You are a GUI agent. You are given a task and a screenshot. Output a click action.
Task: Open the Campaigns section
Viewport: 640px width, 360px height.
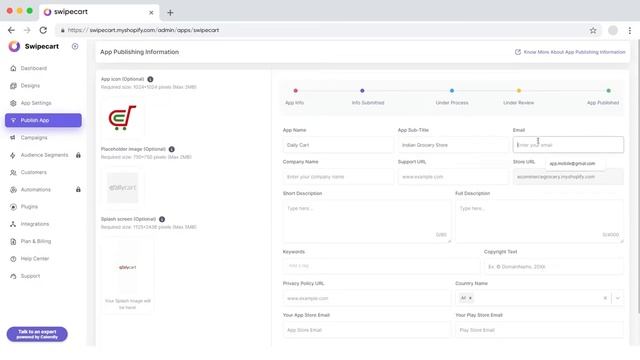(34, 138)
